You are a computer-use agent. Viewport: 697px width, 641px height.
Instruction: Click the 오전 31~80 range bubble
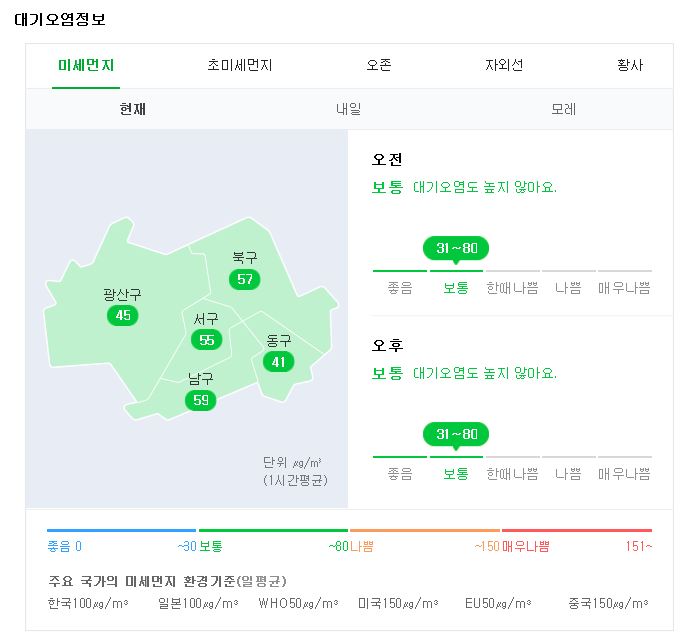[456, 248]
